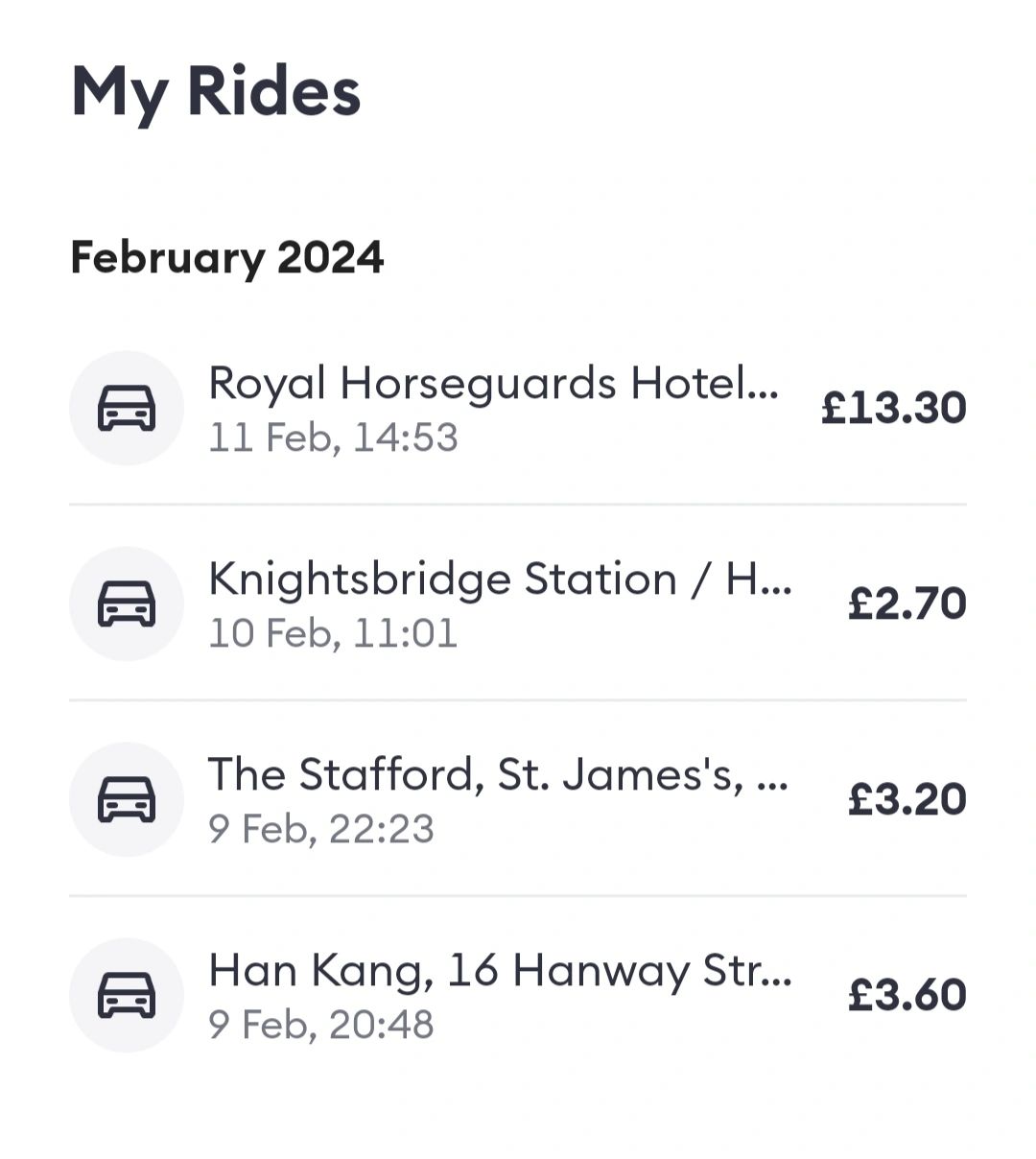View The Stafford, St. James's ride details
The height and width of the screenshot is (1159, 1036).
coord(498,775)
